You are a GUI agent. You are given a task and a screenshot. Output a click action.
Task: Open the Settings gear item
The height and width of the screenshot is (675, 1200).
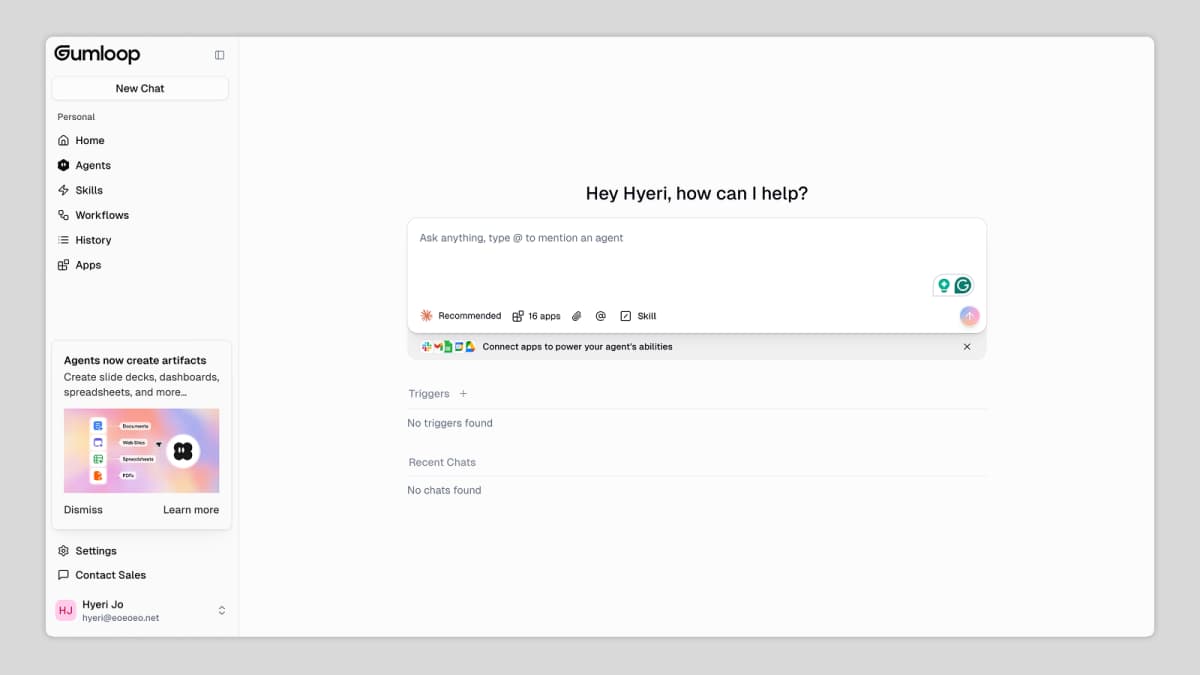[x=87, y=551]
